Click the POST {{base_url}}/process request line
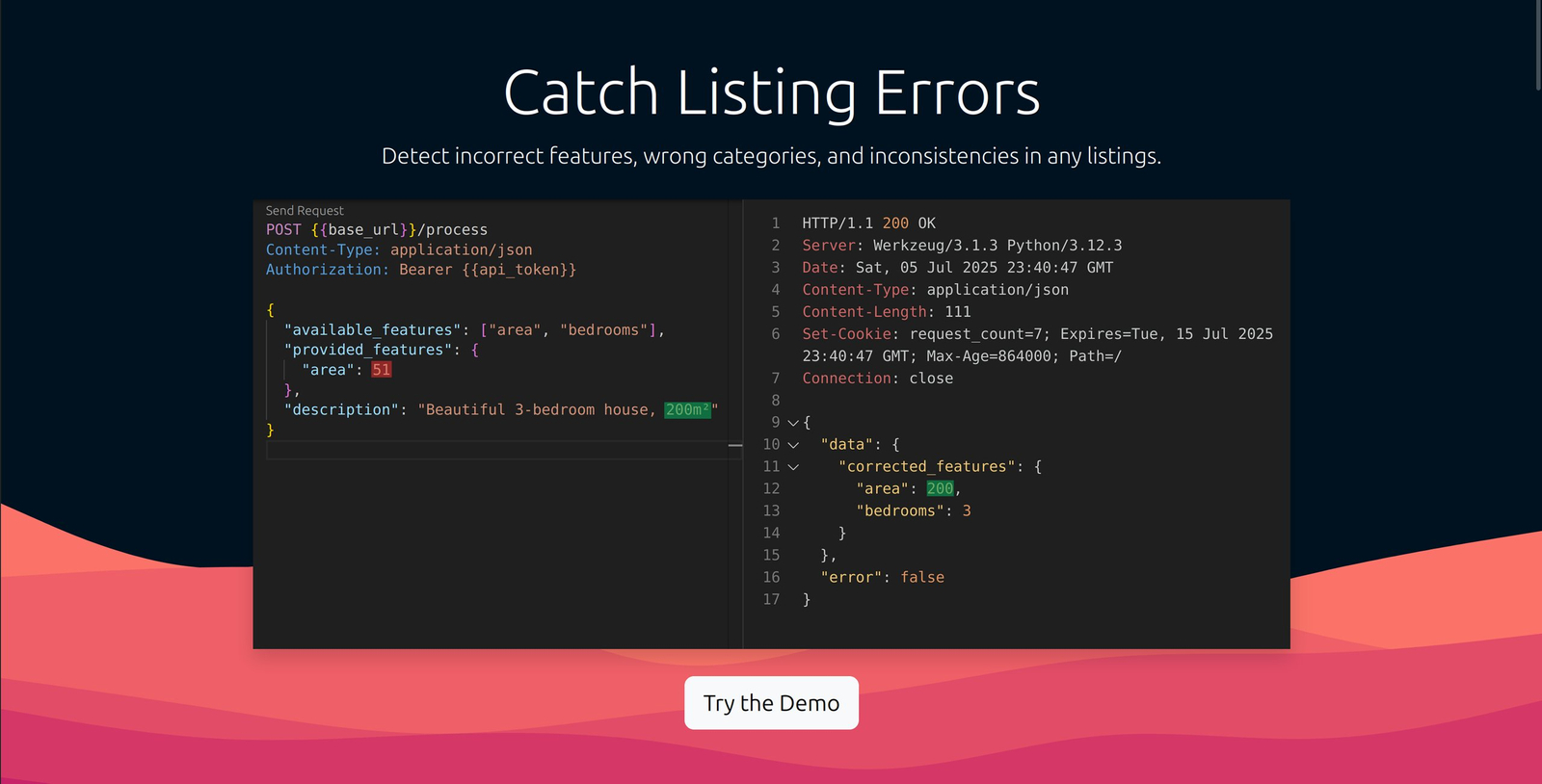1542x784 pixels. pos(377,230)
